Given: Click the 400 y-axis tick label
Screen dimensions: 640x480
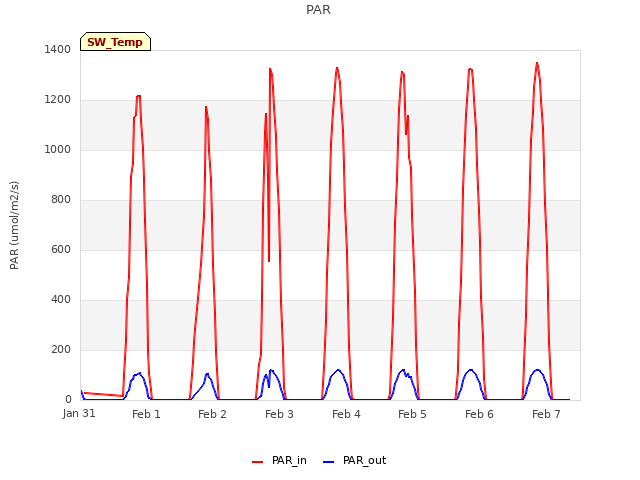Looking at the screenshot, I should pyautogui.click(x=61, y=300).
